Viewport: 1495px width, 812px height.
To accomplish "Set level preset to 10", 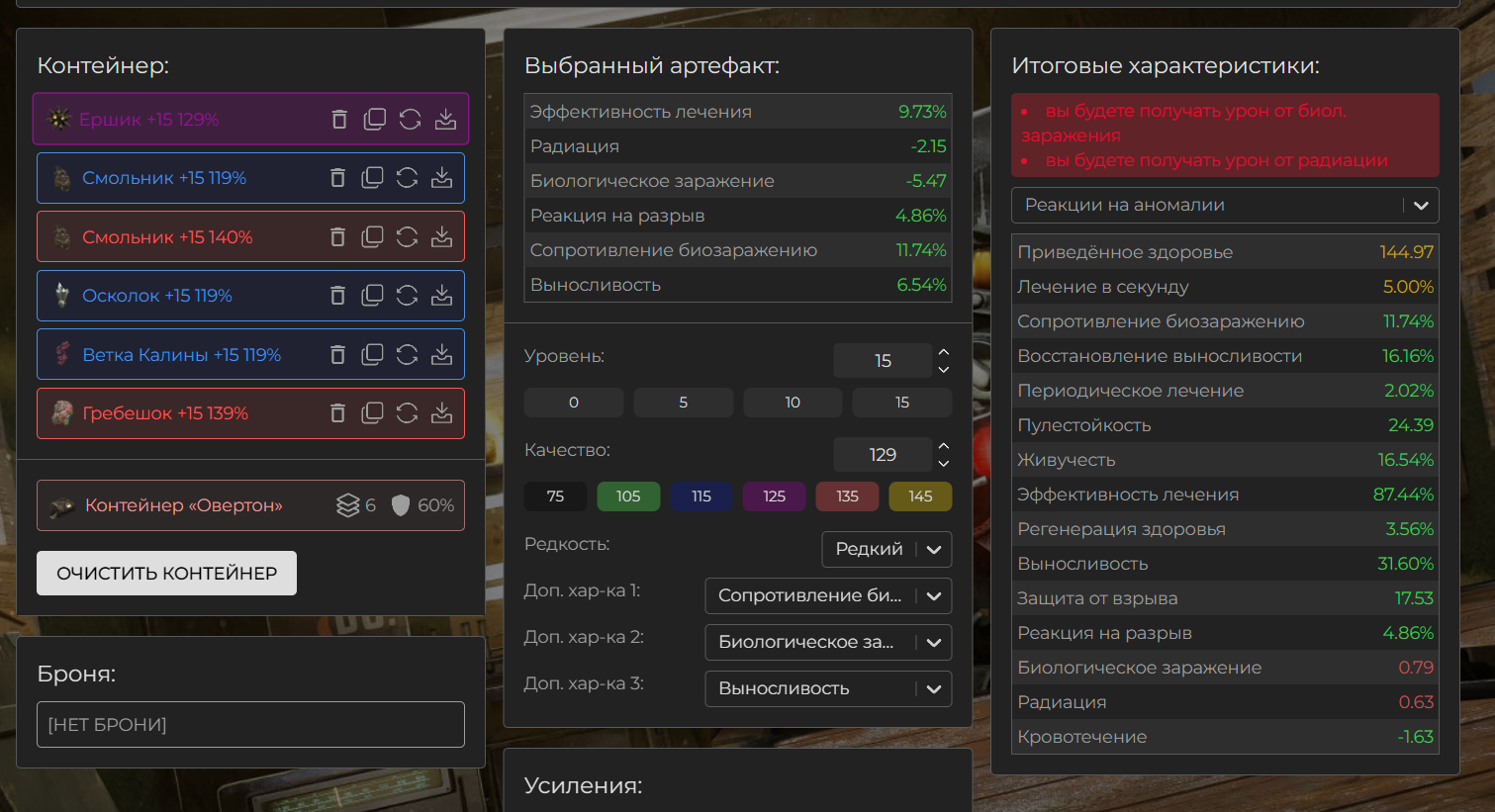I will click(793, 403).
